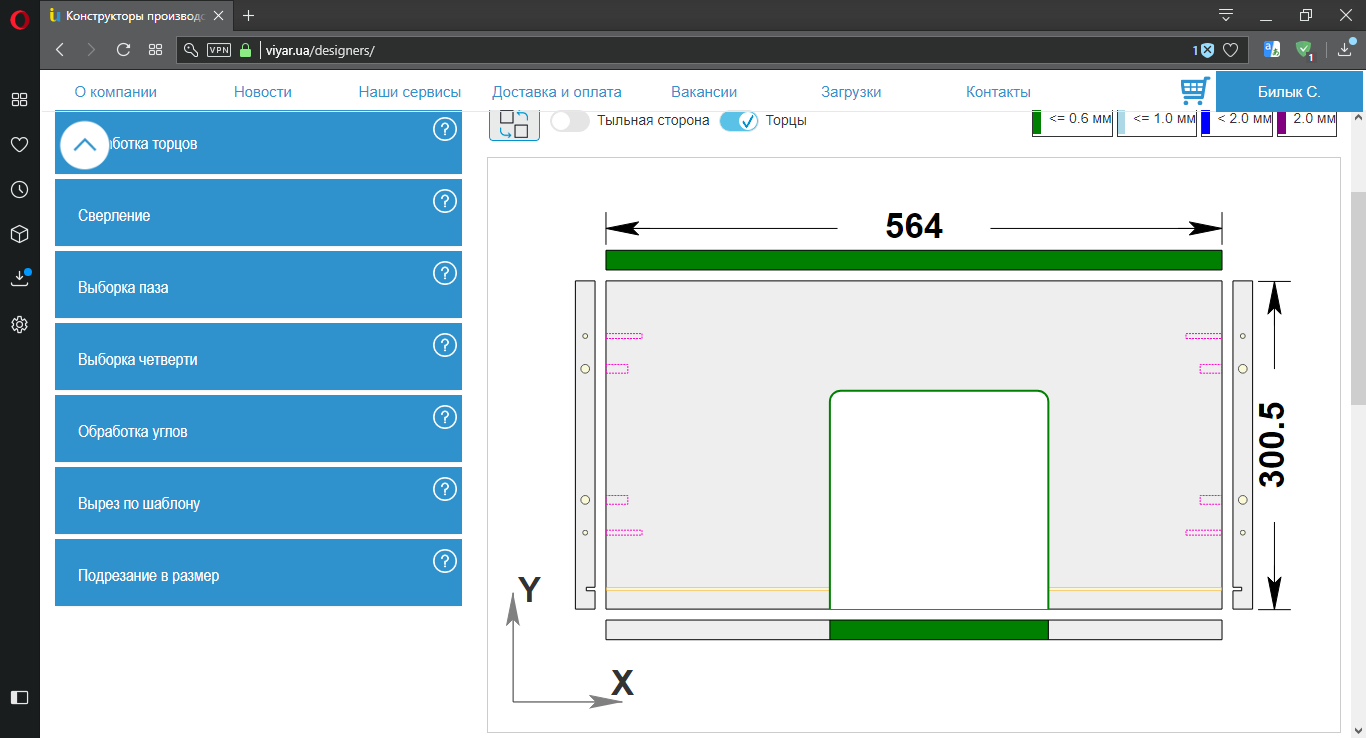Open help for Сверление section
This screenshot has width=1366, height=738.
coord(445,201)
